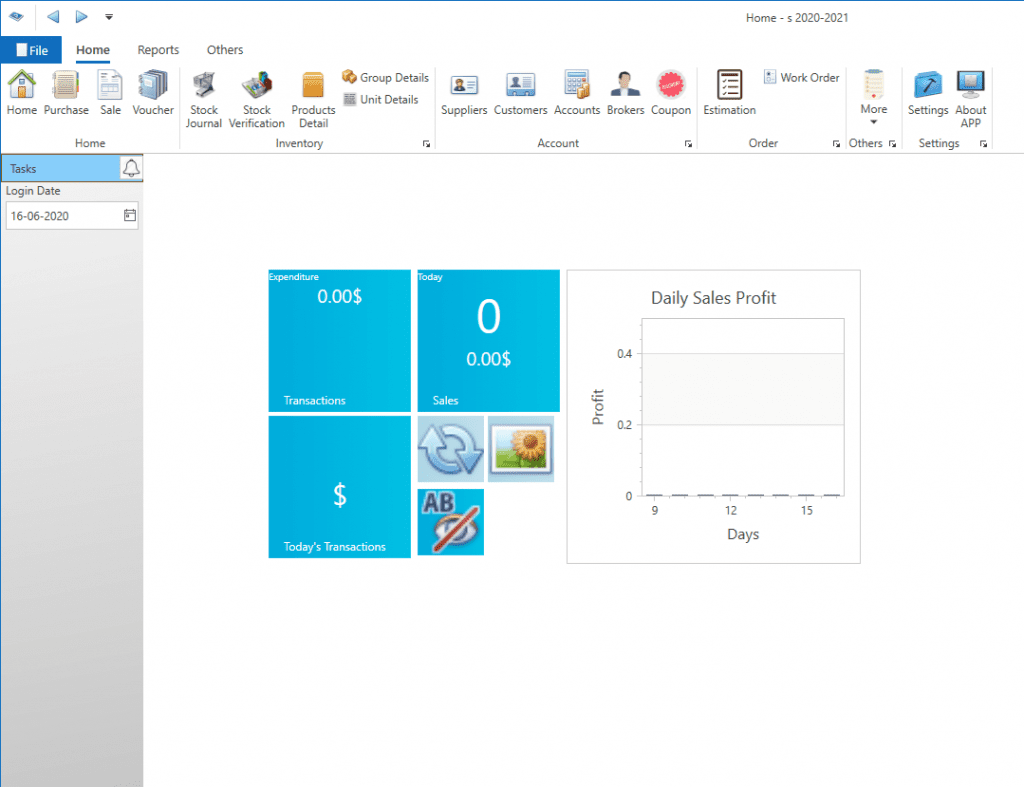Screen dimensions: 1024x787
Task: Open the Suppliers account icon
Action: pyautogui.click(x=464, y=92)
